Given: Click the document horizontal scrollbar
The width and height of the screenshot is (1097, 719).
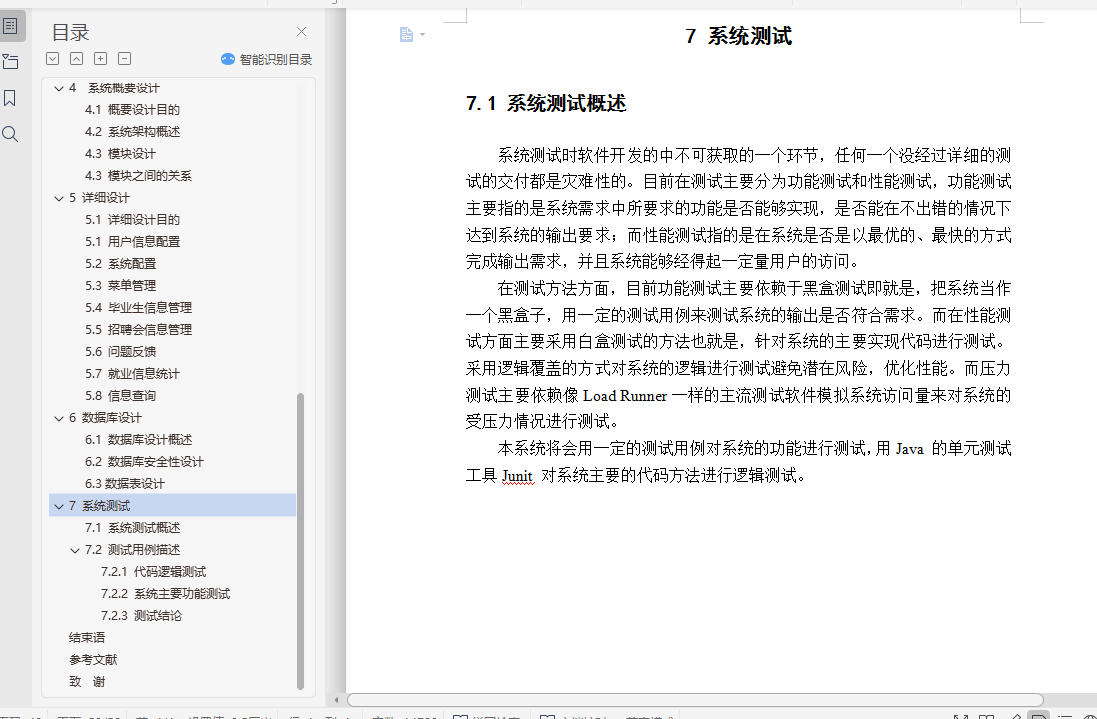Looking at the screenshot, I should pos(695,700).
